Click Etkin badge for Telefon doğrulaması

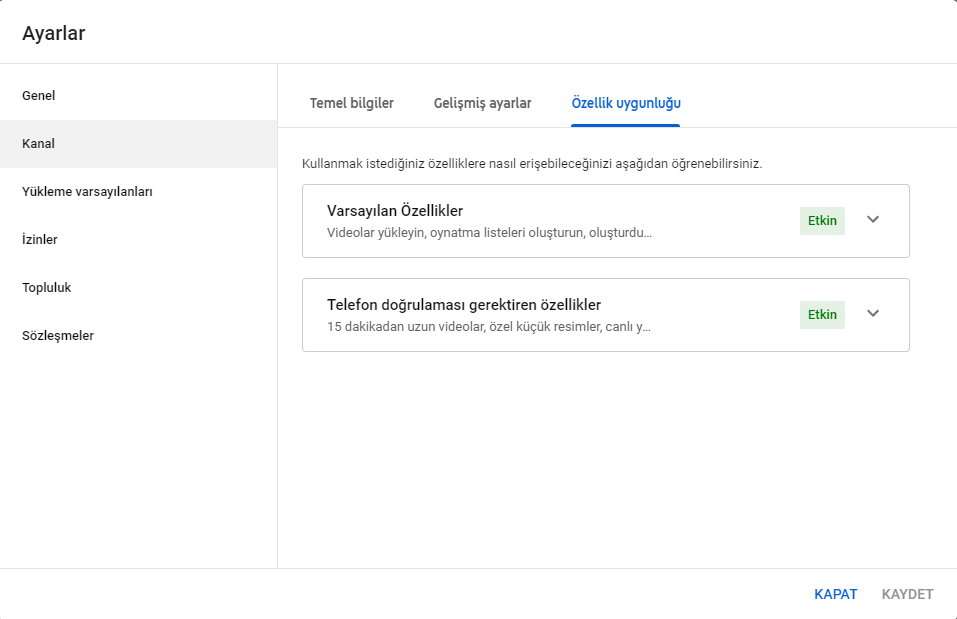(x=822, y=315)
